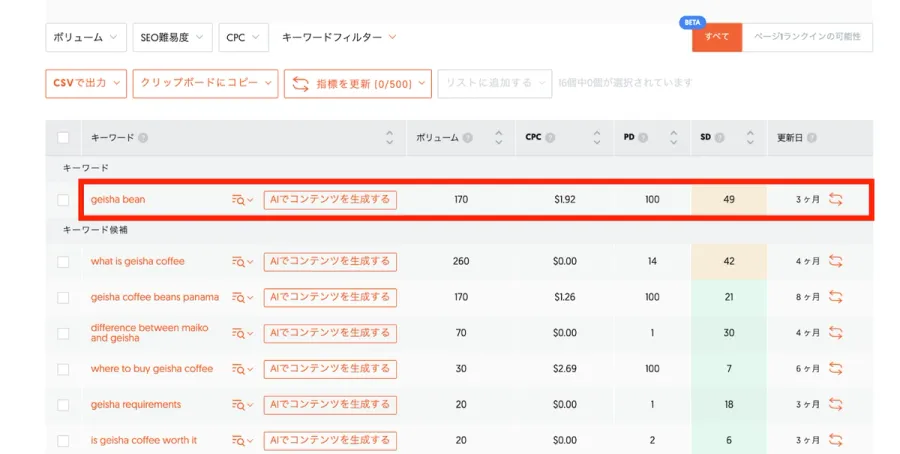Open the CSVで出力 export dropdown

click(86, 83)
